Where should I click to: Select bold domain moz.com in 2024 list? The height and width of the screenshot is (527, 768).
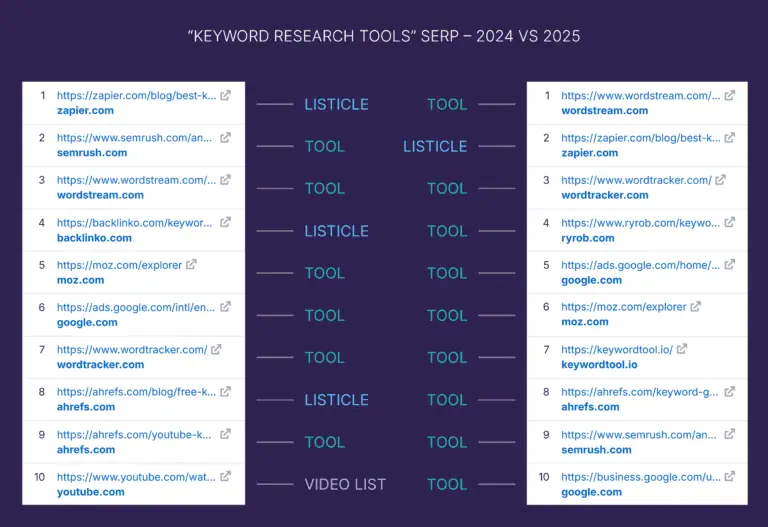pyautogui.click(x=80, y=280)
